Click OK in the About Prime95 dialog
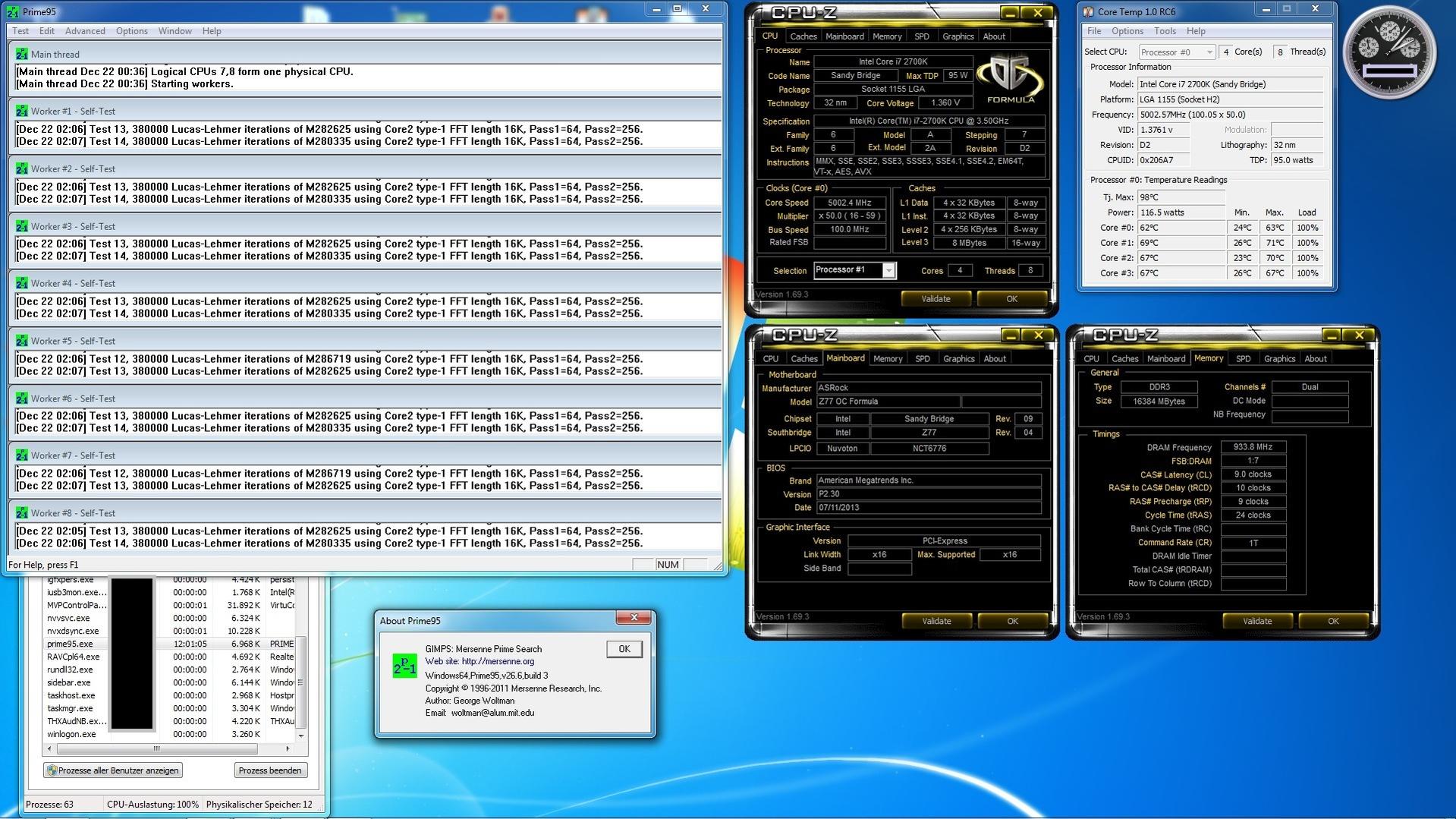Image resolution: width=1456 pixels, height=819 pixels. [x=624, y=649]
